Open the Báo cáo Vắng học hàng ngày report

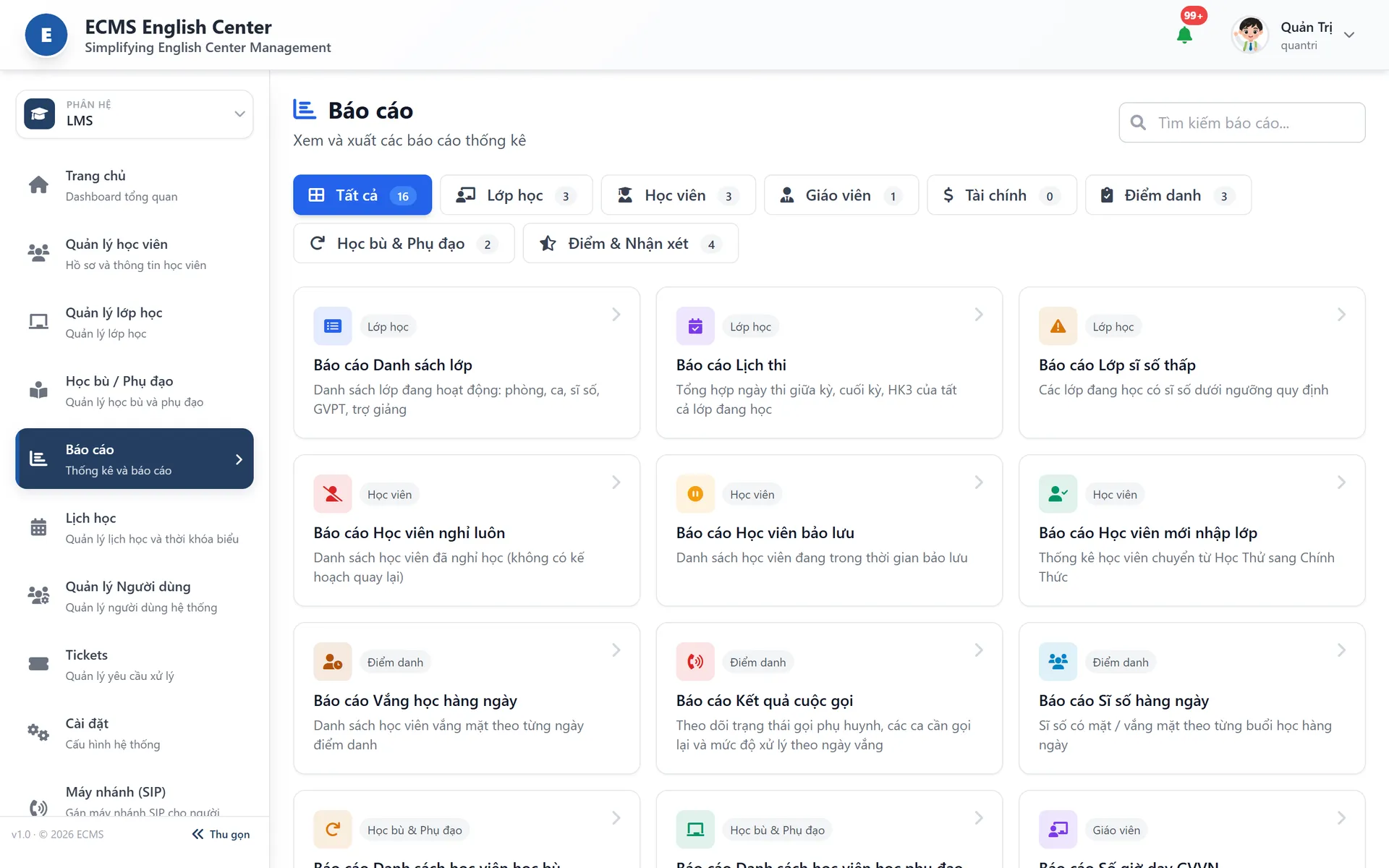[467, 698]
